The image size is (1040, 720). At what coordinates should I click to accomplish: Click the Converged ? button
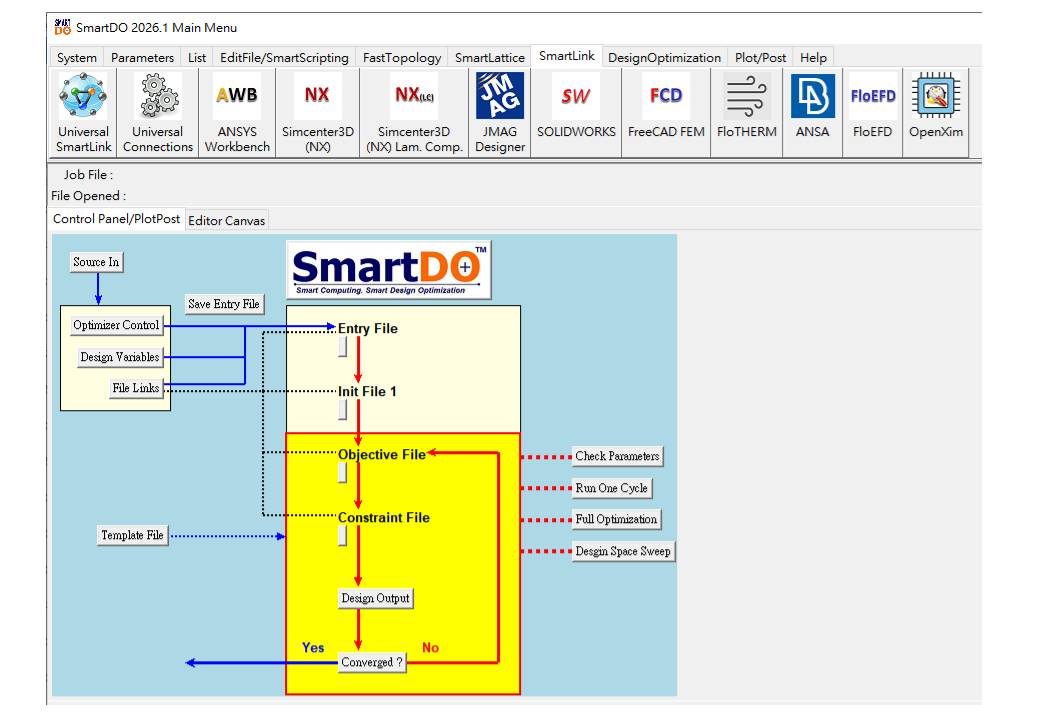click(372, 662)
